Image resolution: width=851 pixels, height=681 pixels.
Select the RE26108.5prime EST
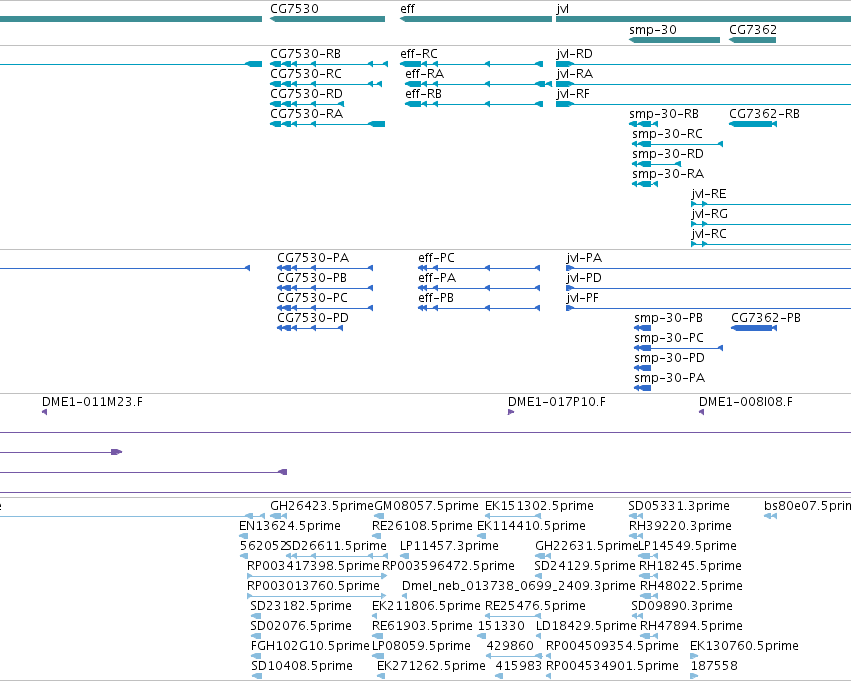377,536
